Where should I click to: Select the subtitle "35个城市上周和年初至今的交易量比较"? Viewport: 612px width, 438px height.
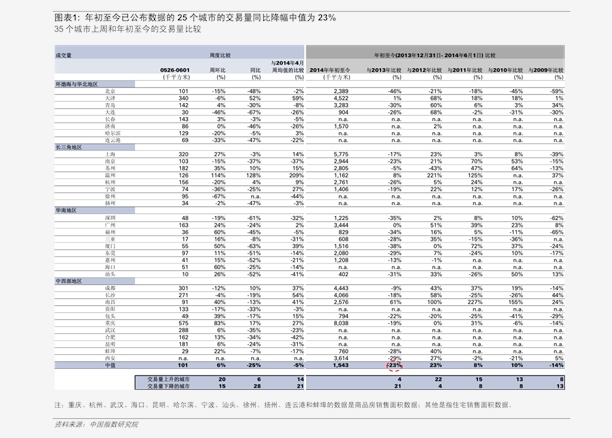coord(128,30)
